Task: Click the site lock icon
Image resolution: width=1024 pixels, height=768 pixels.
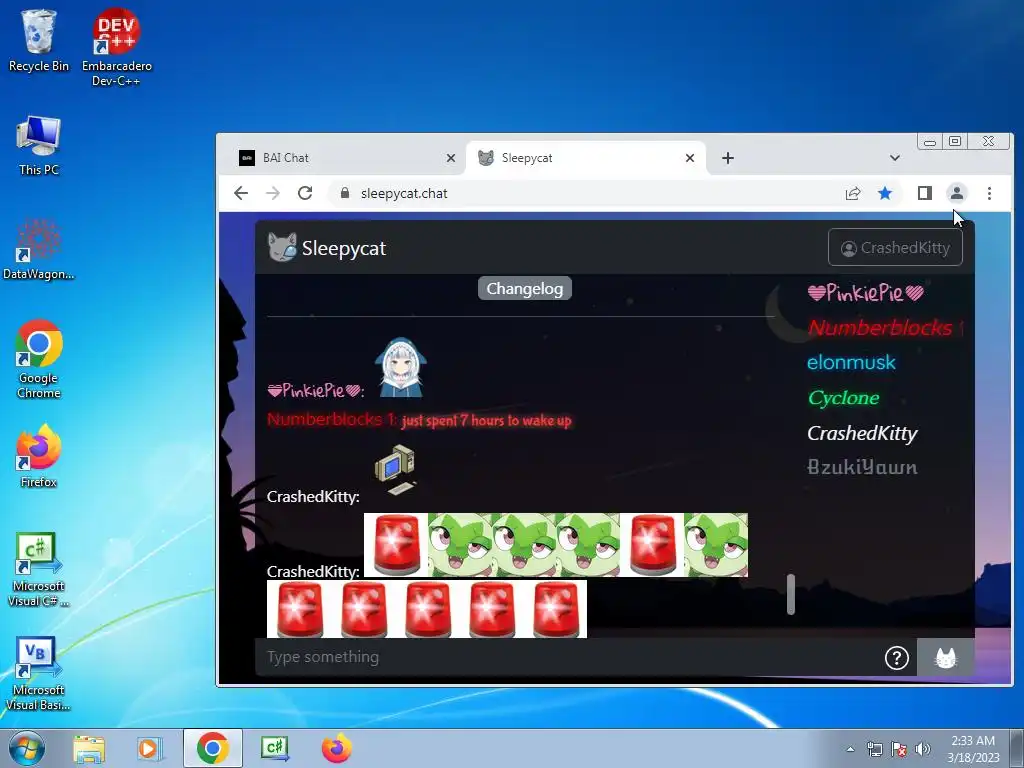Action: pos(345,193)
